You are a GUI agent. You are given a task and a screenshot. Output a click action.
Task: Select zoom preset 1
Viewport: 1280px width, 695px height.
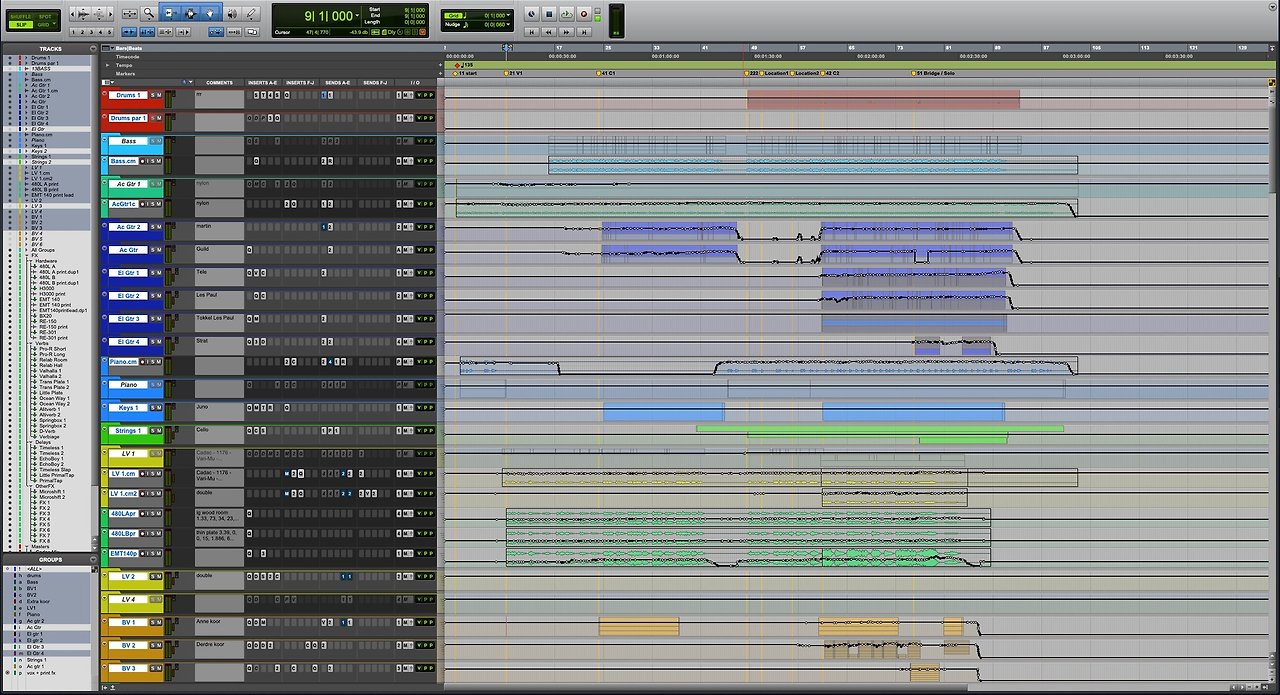click(x=73, y=31)
